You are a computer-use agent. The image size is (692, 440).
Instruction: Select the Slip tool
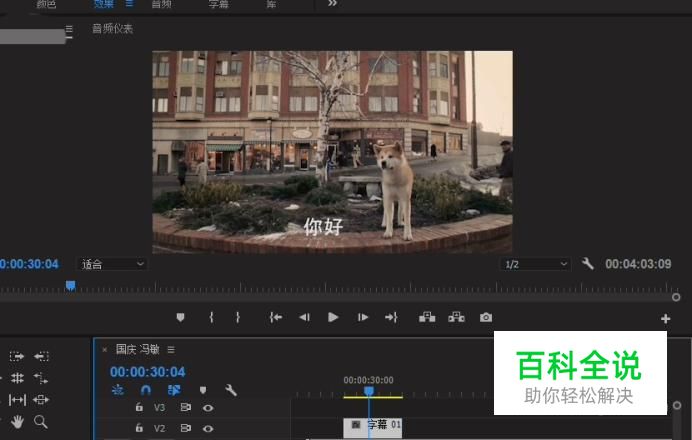pos(17,400)
